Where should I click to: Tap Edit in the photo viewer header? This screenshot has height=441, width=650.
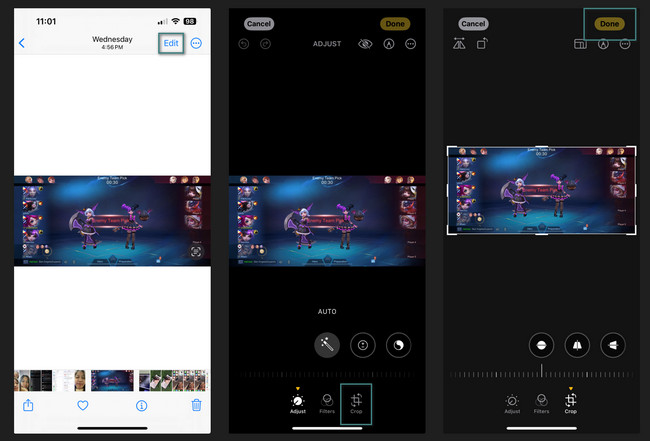tap(171, 43)
